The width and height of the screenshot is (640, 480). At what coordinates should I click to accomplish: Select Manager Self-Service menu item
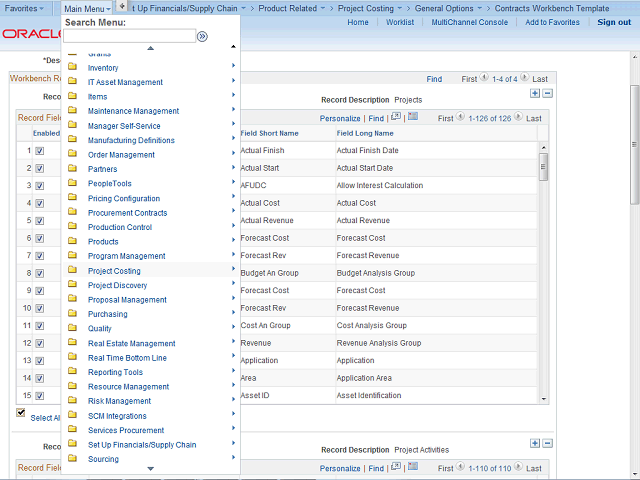tap(124, 126)
